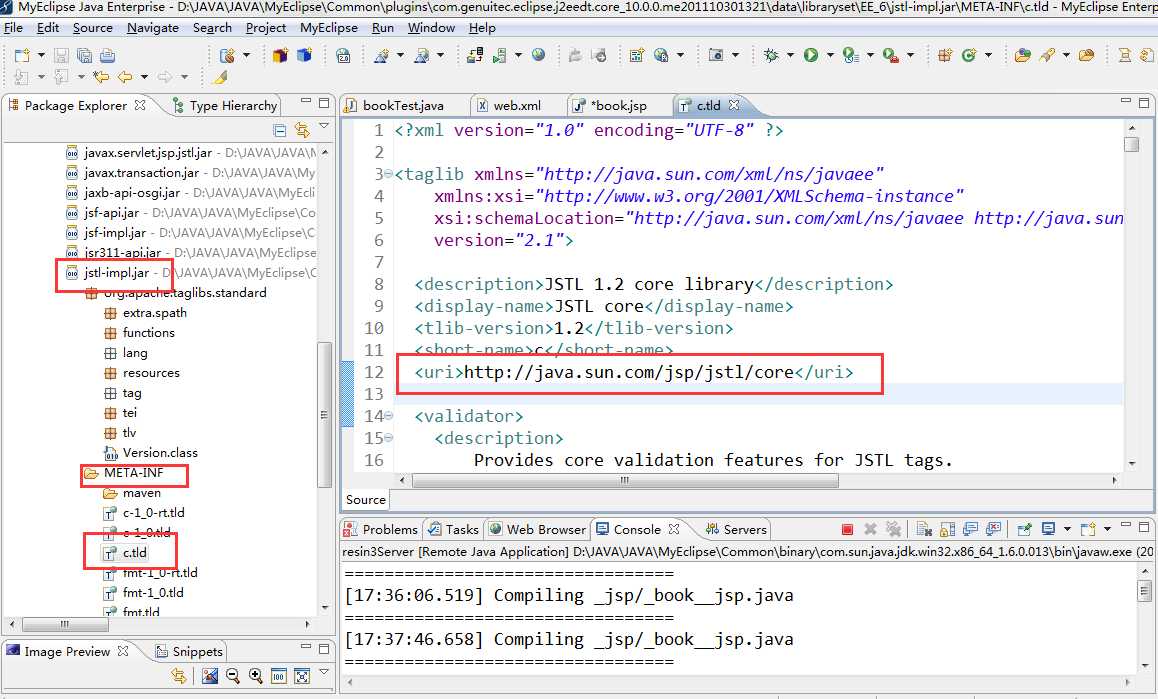Open the MyEclipse menu
Viewport: 1158px width, 699px height.
[x=329, y=27]
